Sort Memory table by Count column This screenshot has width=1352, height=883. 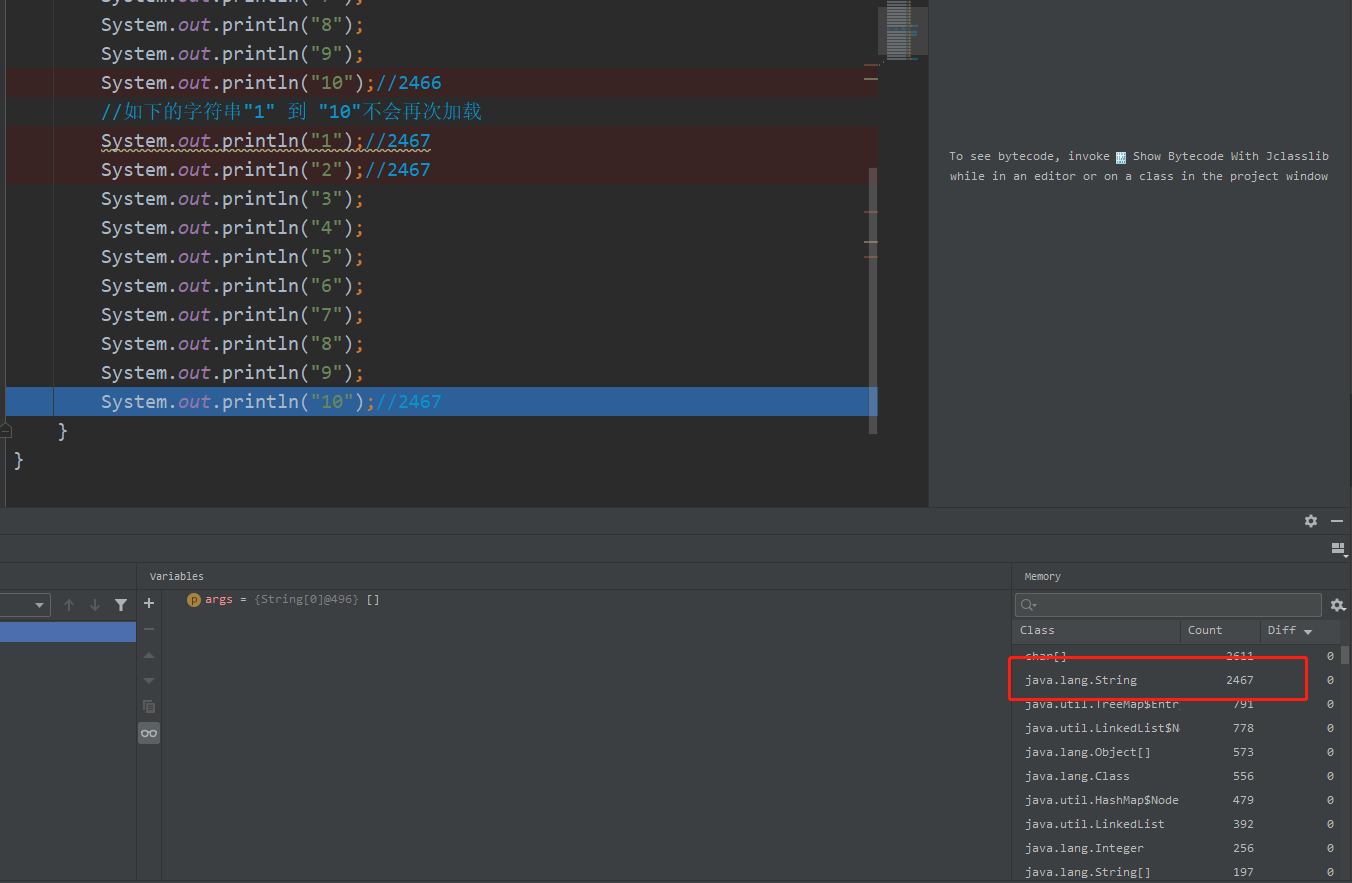pos(1220,631)
